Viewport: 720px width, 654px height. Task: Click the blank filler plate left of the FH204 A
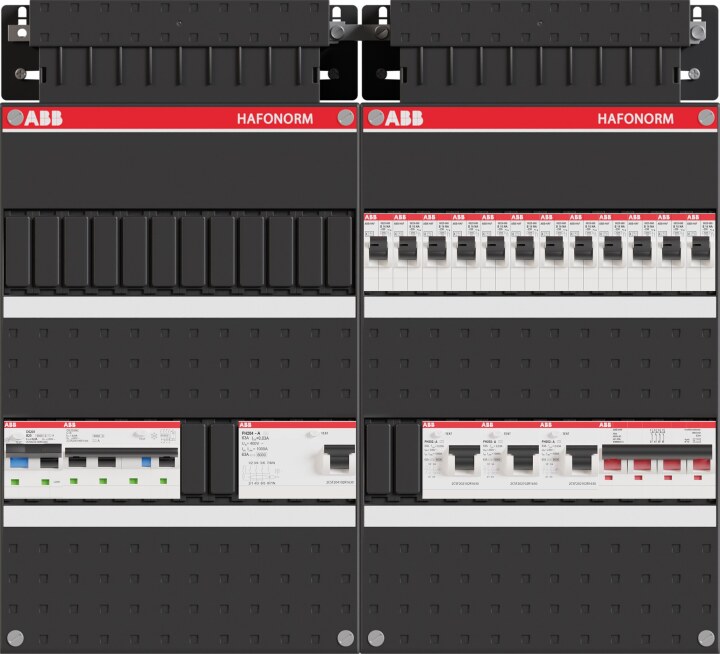pyautogui.click(x=223, y=458)
